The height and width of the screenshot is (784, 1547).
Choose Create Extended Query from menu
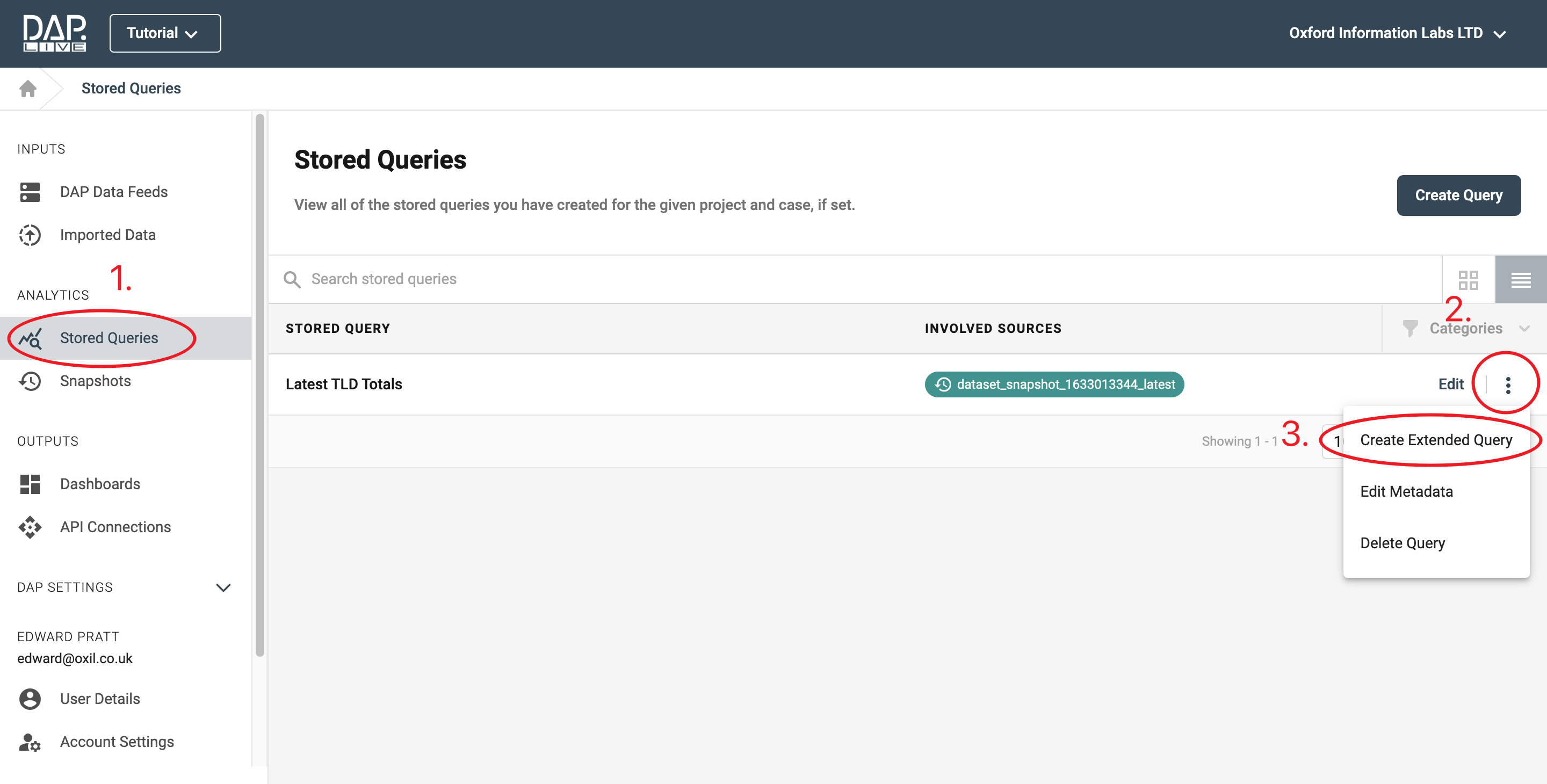(x=1435, y=440)
